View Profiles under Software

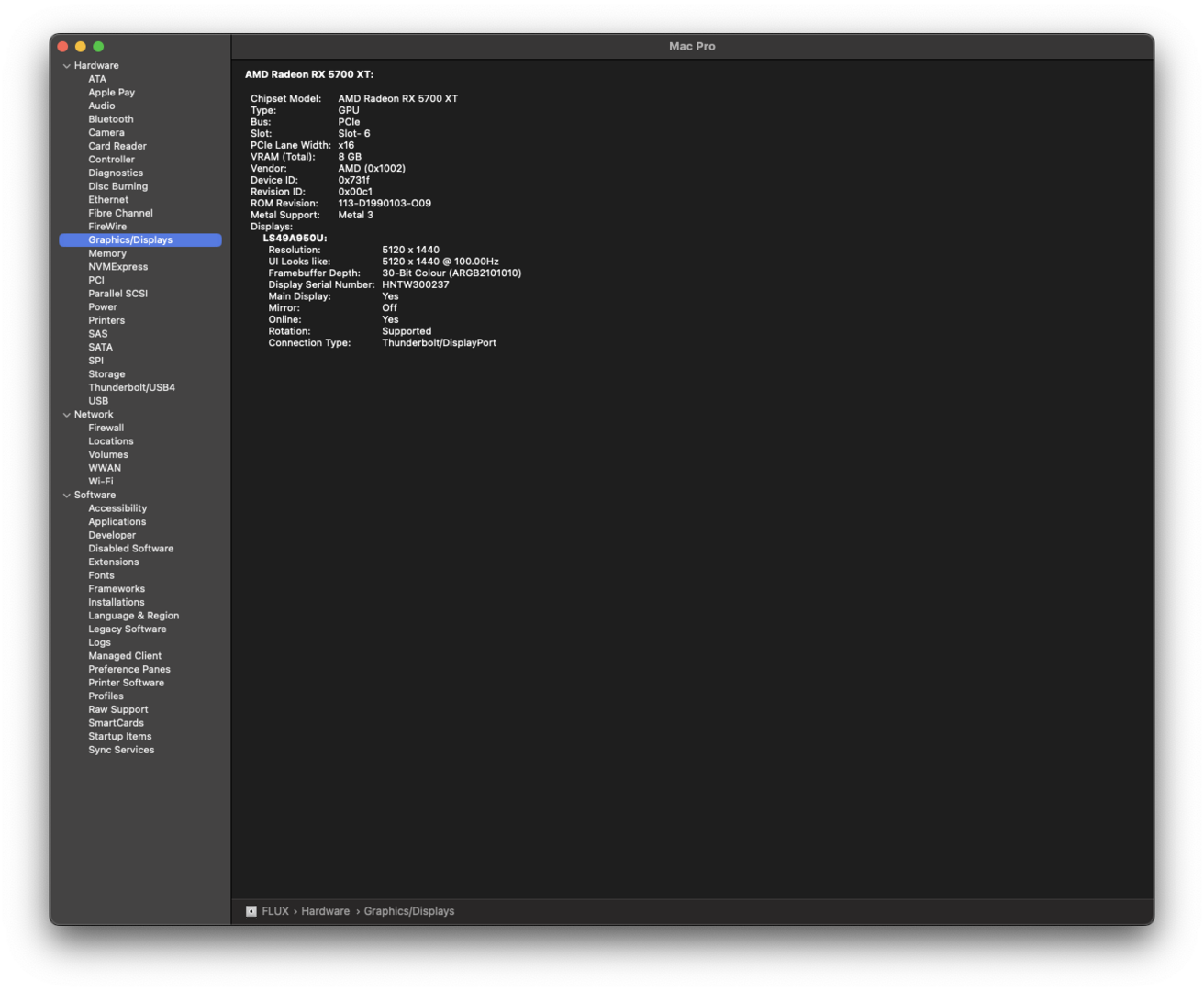106,696
